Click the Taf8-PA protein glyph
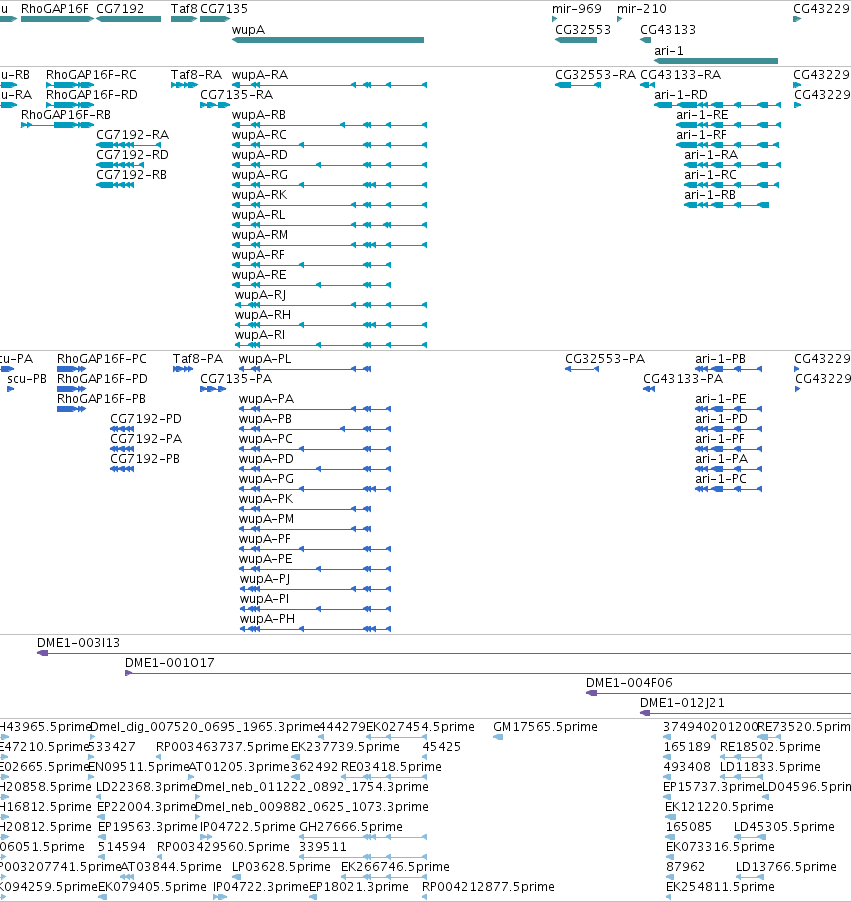Screen dimensions: 851x902 pos(183,369)
